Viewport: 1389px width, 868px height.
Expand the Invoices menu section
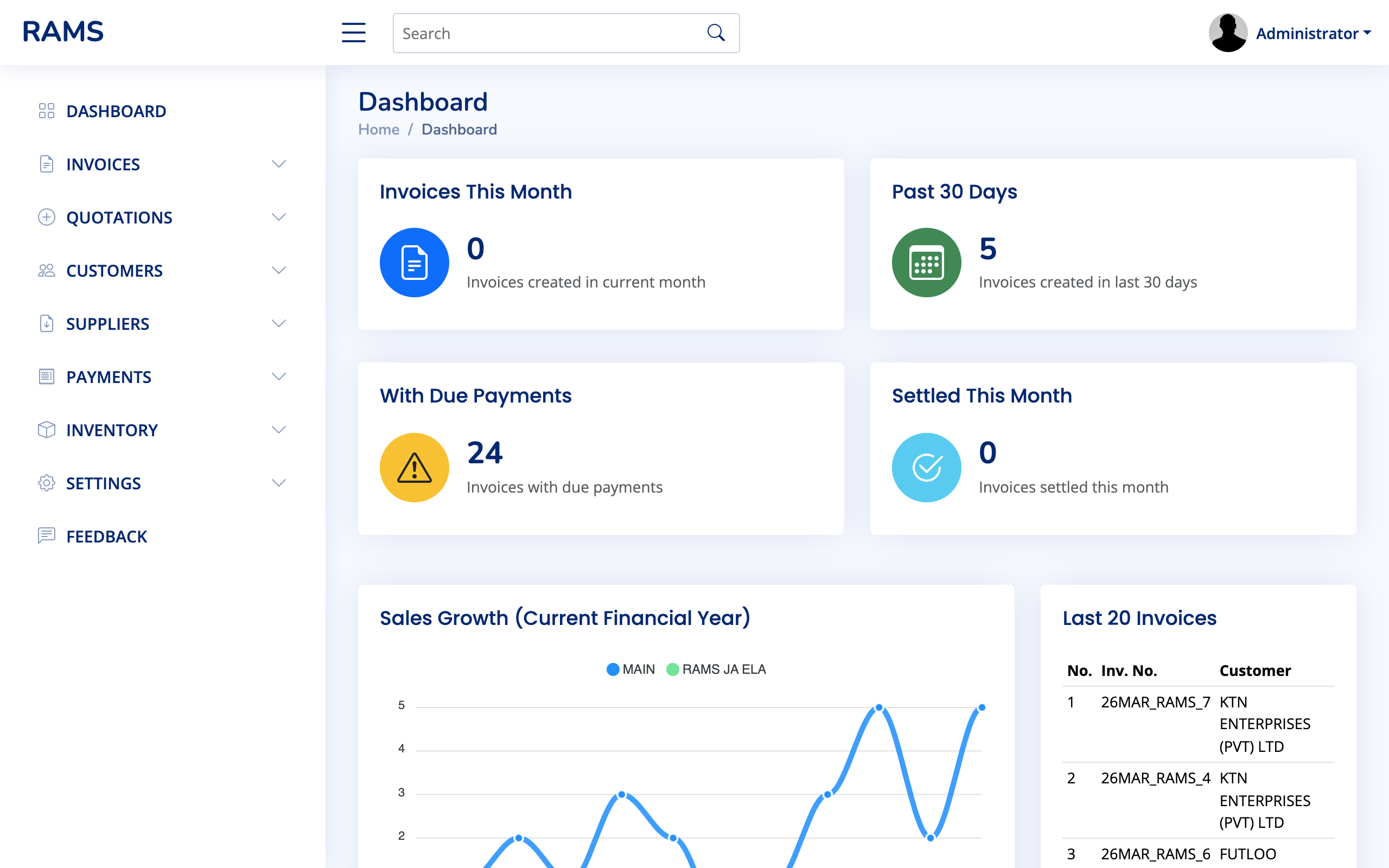point(279,164)
